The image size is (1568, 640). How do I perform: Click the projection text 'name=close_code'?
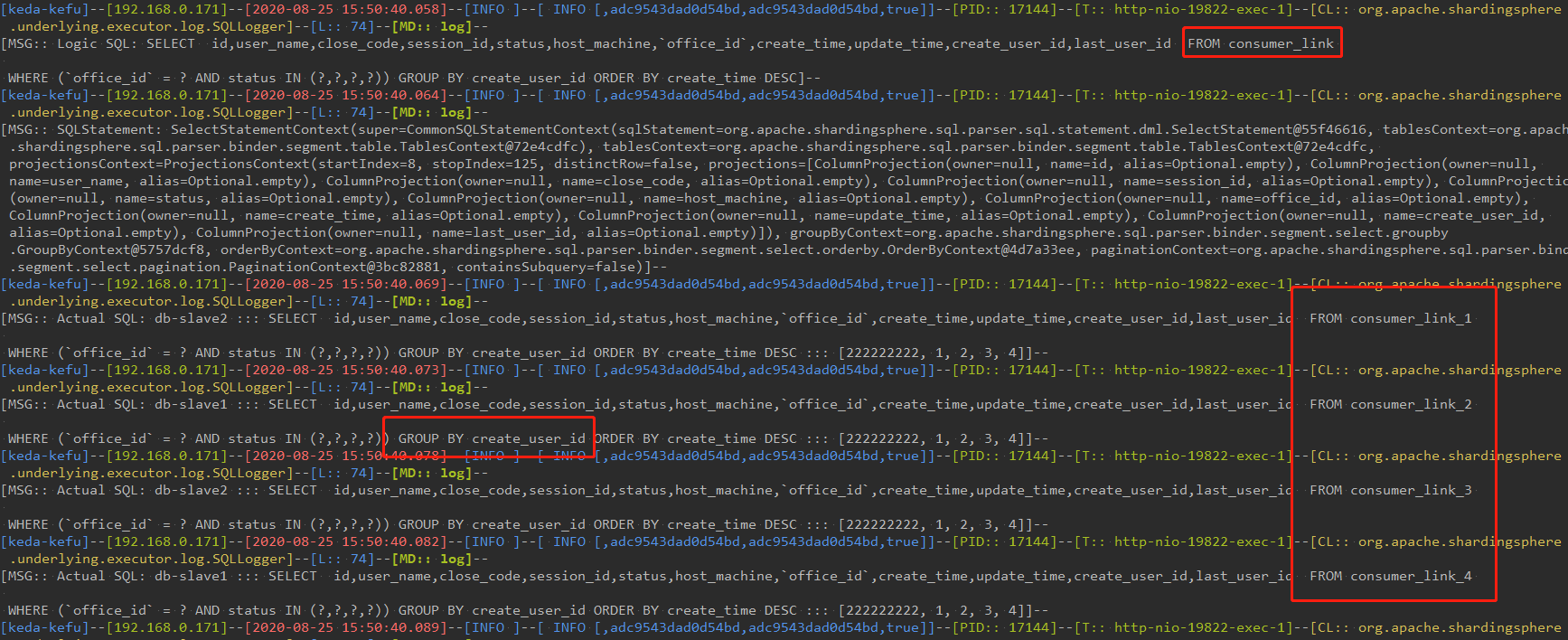[x=623, y=181]
